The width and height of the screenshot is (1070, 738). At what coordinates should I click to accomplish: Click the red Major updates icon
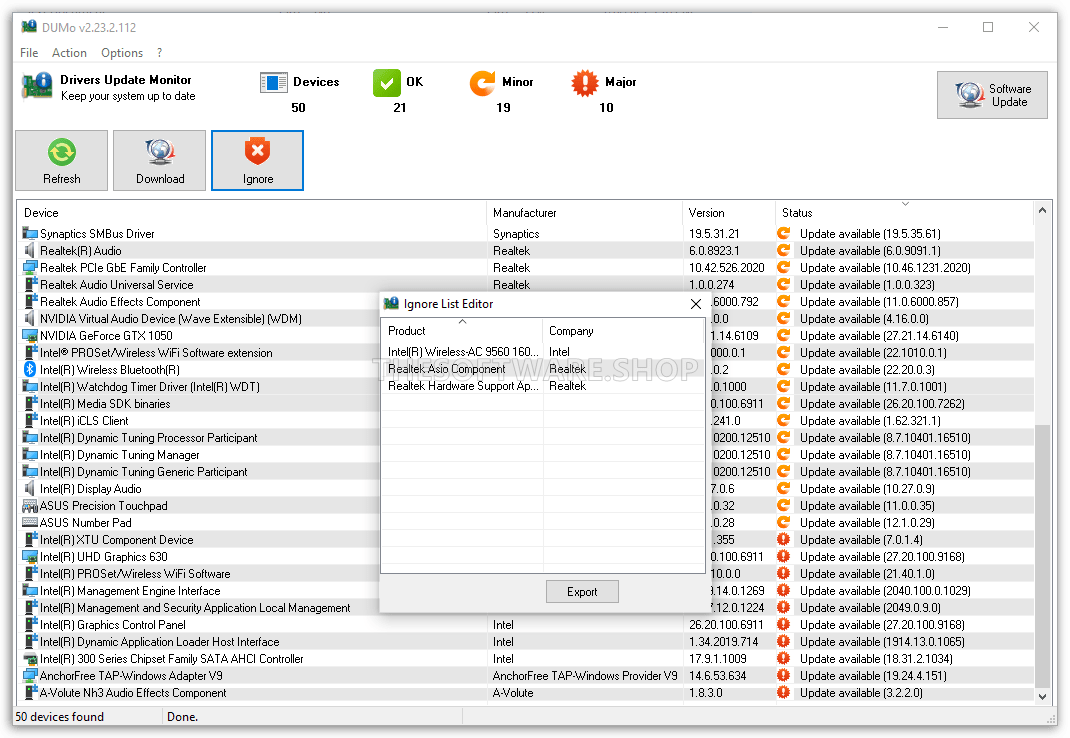coord(585,83)
